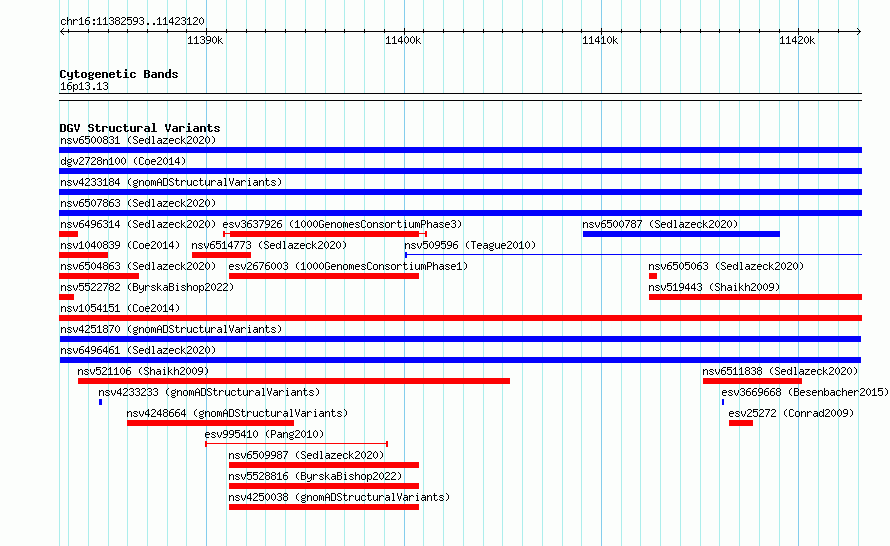Select the red bar under nsv6514773
Screen dimensions: 890x546
coord(221,255)
